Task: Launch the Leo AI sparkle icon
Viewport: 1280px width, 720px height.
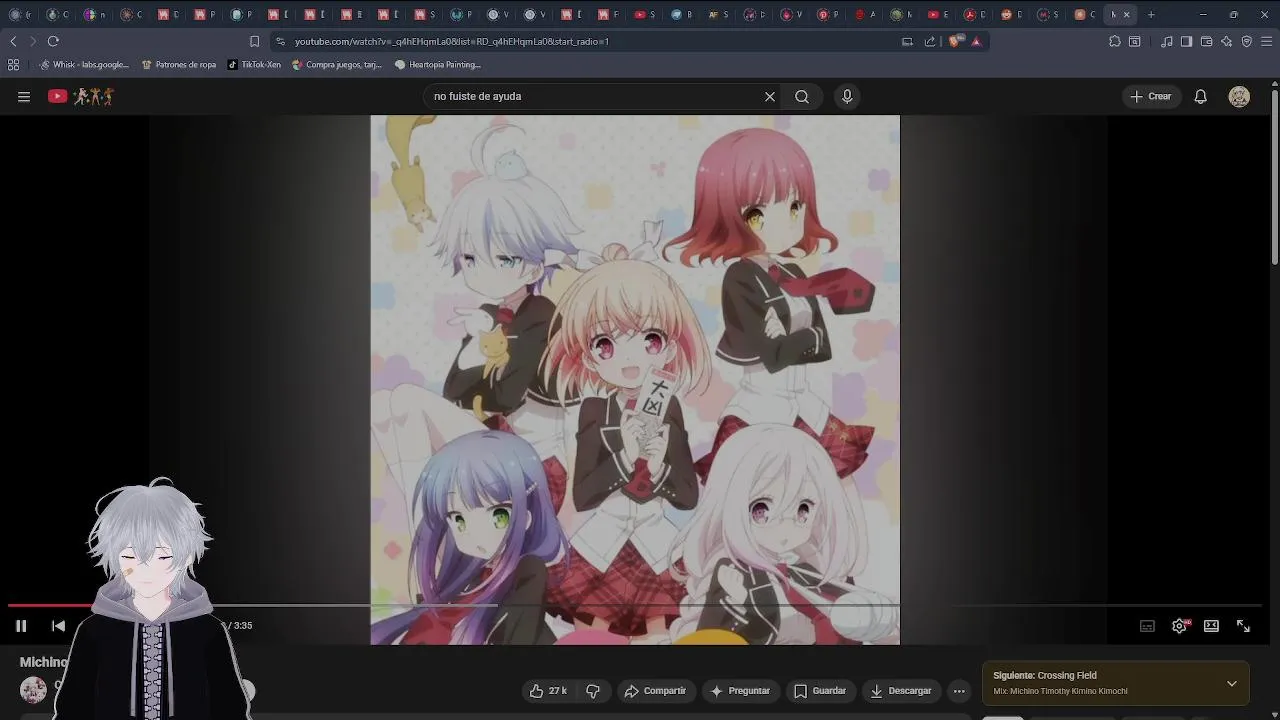Action: pyautogui.click(x=1227, y=41)
